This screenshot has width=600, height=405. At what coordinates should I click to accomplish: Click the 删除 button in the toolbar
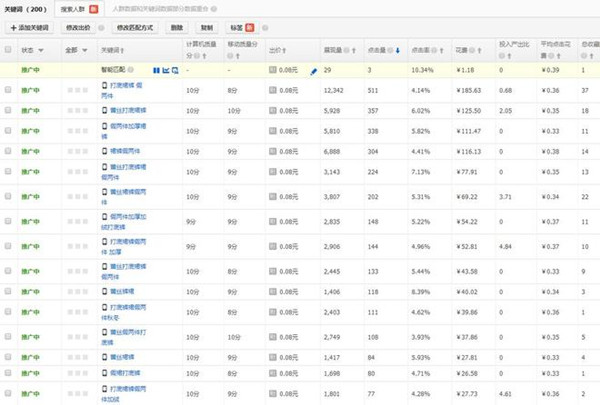click(176, 28)
